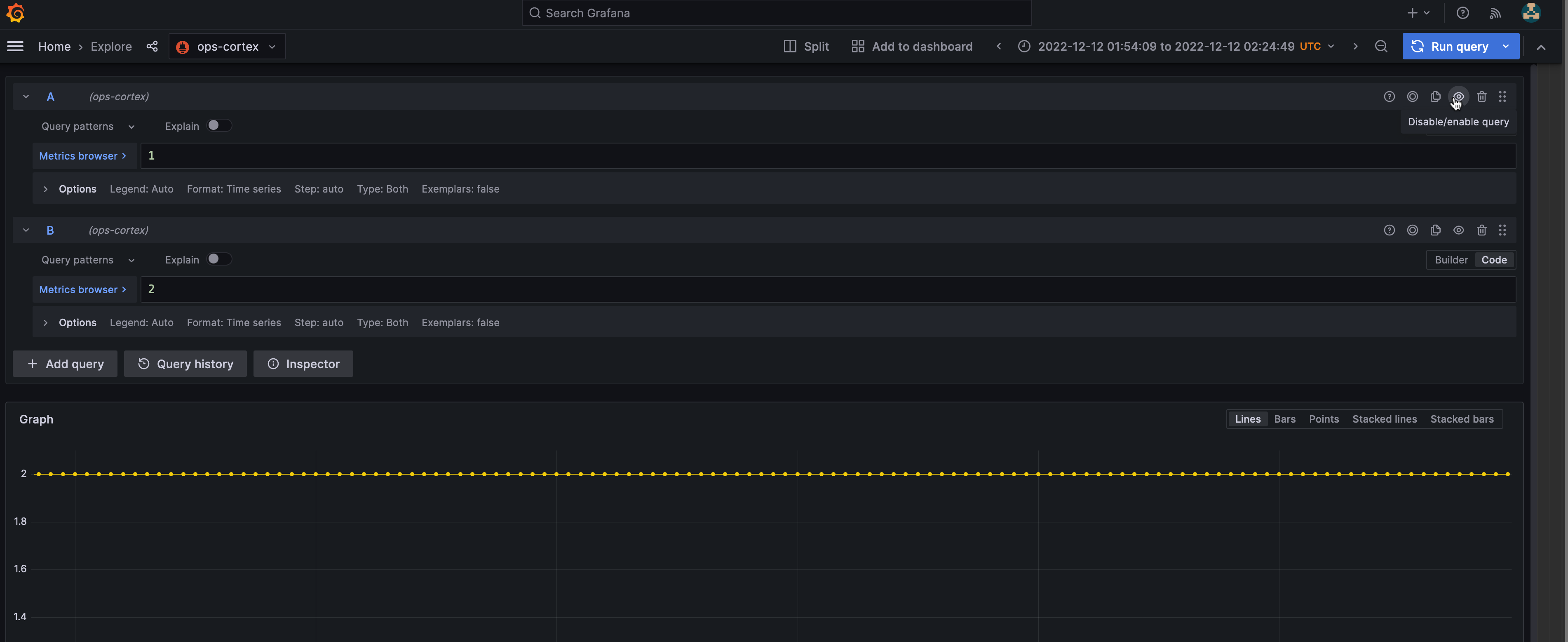Open the help question mark in the top bar
The image size is (1568, 642).
[x=1463, y=13]
